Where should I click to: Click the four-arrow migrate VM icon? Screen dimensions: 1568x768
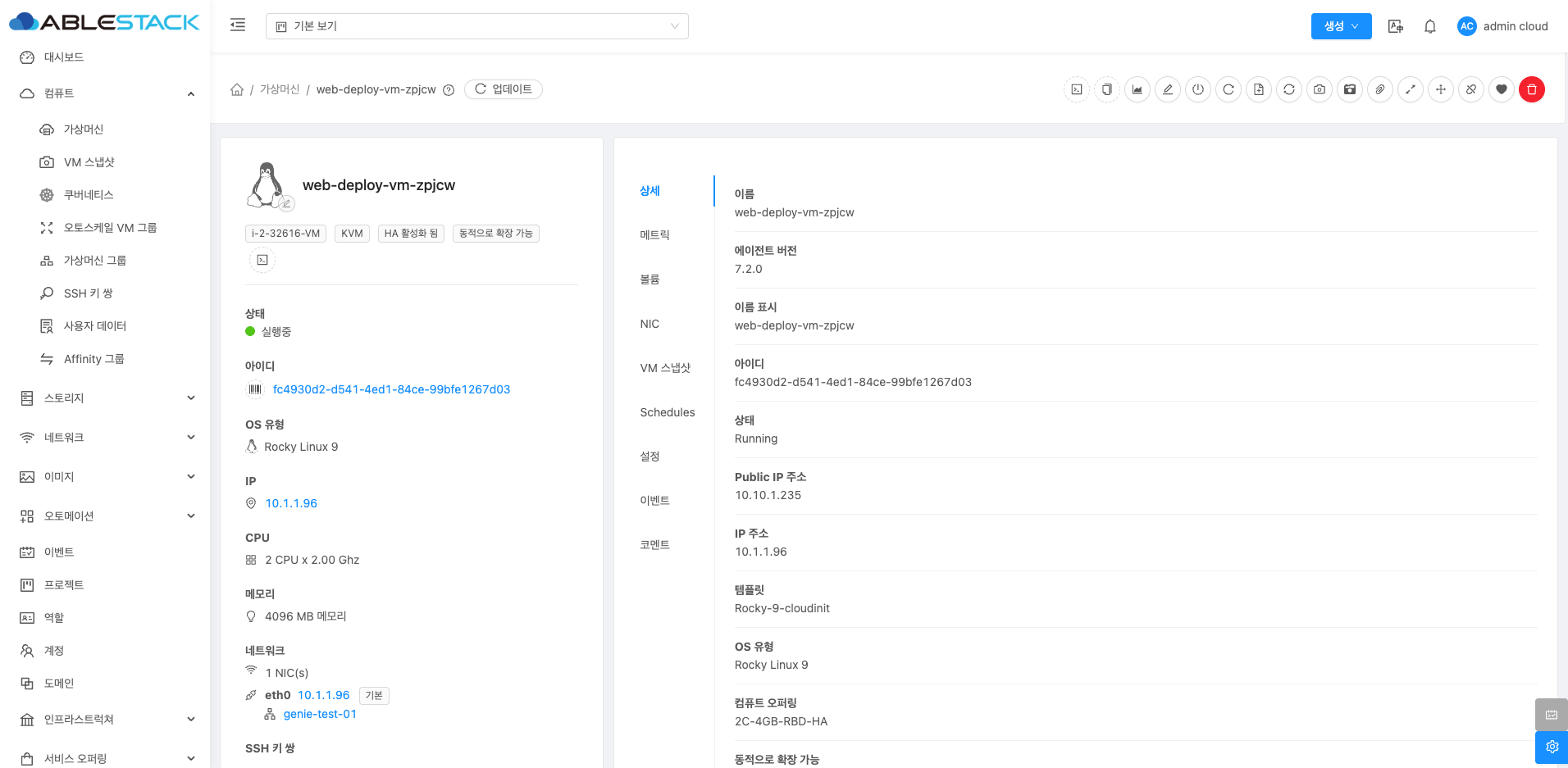click(x=1441, y=89)
